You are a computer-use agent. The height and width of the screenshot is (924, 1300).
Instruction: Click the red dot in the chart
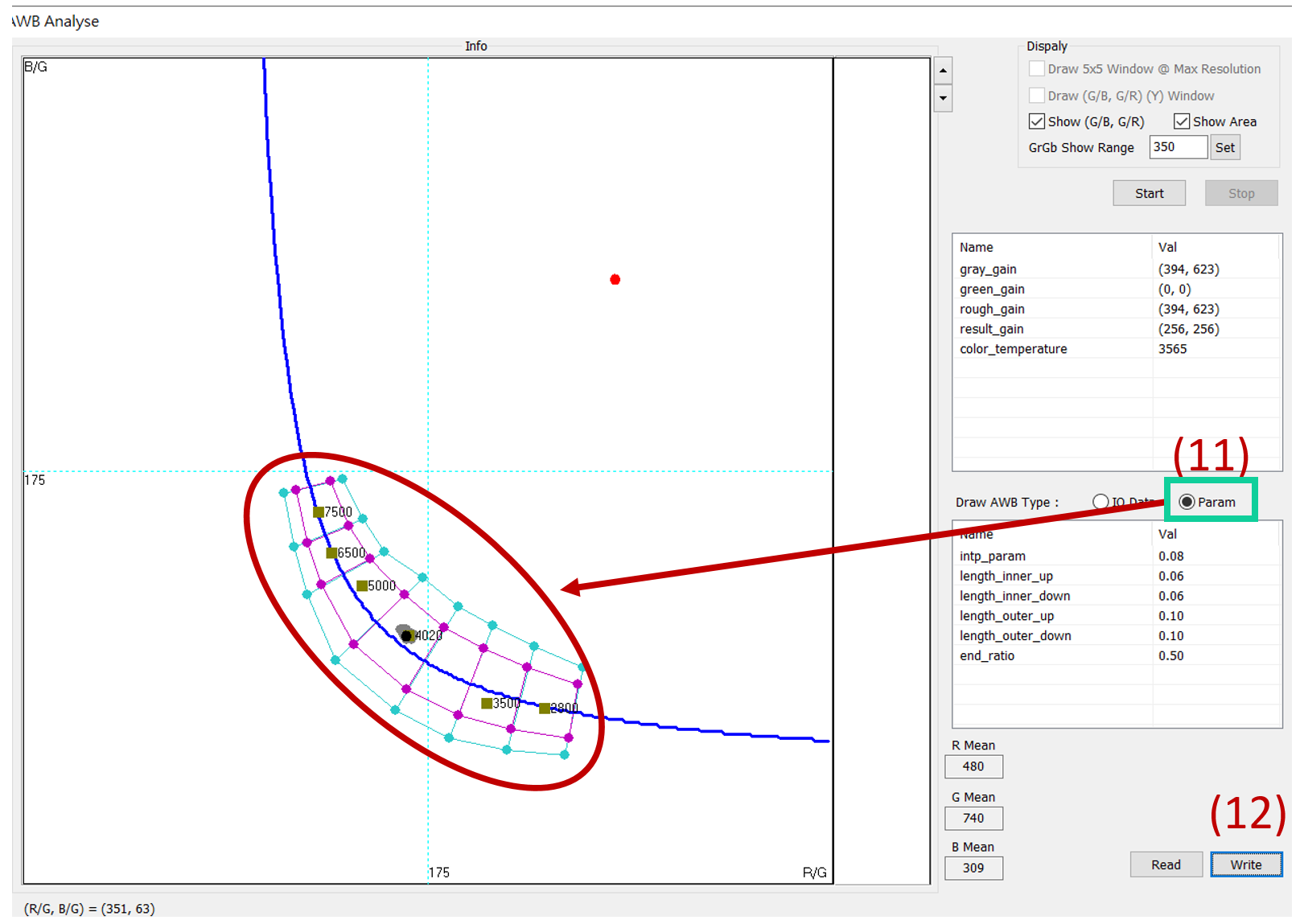click(x=615, y=280)
